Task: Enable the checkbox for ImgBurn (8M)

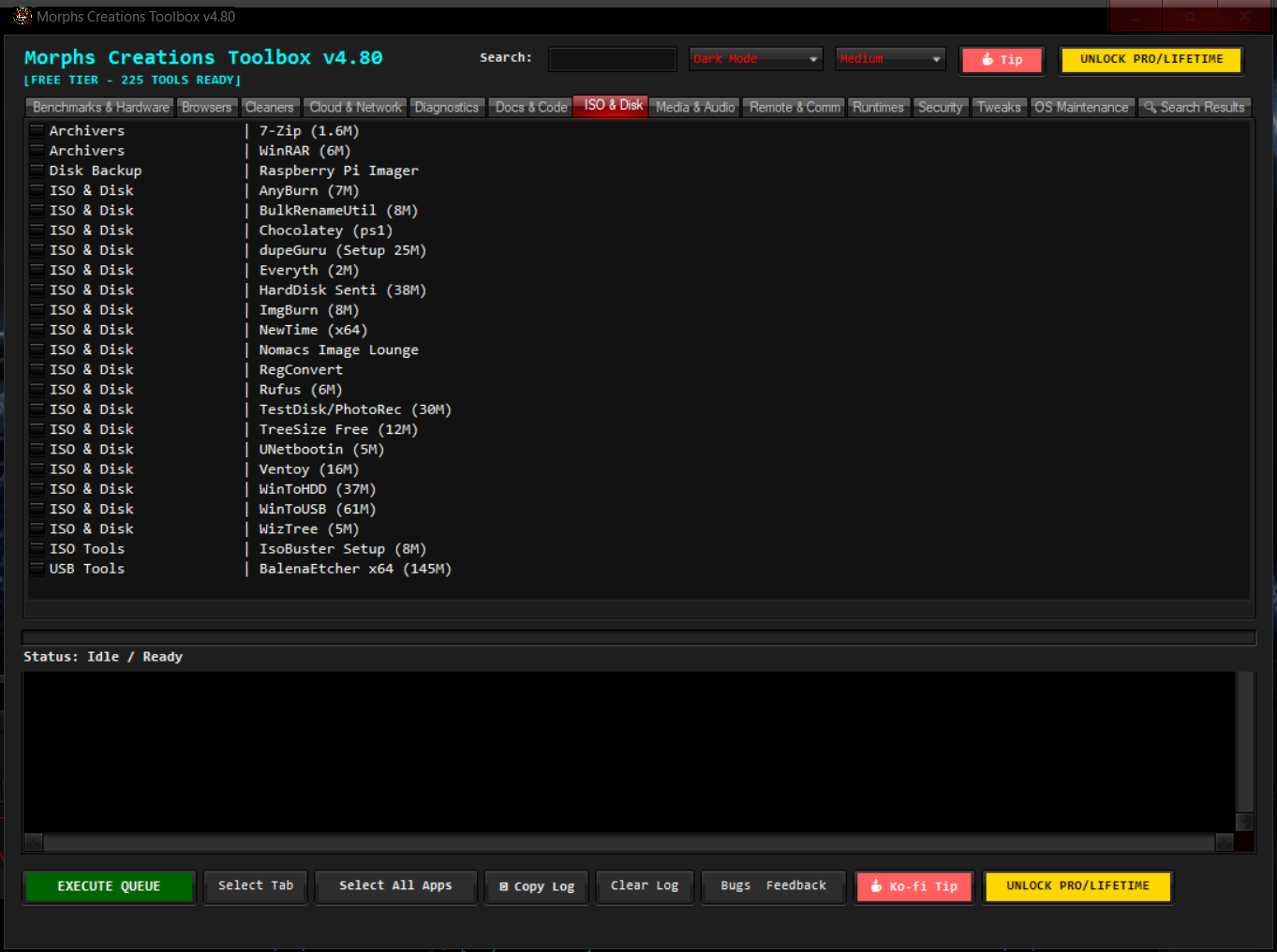Action: coord(37,309)
